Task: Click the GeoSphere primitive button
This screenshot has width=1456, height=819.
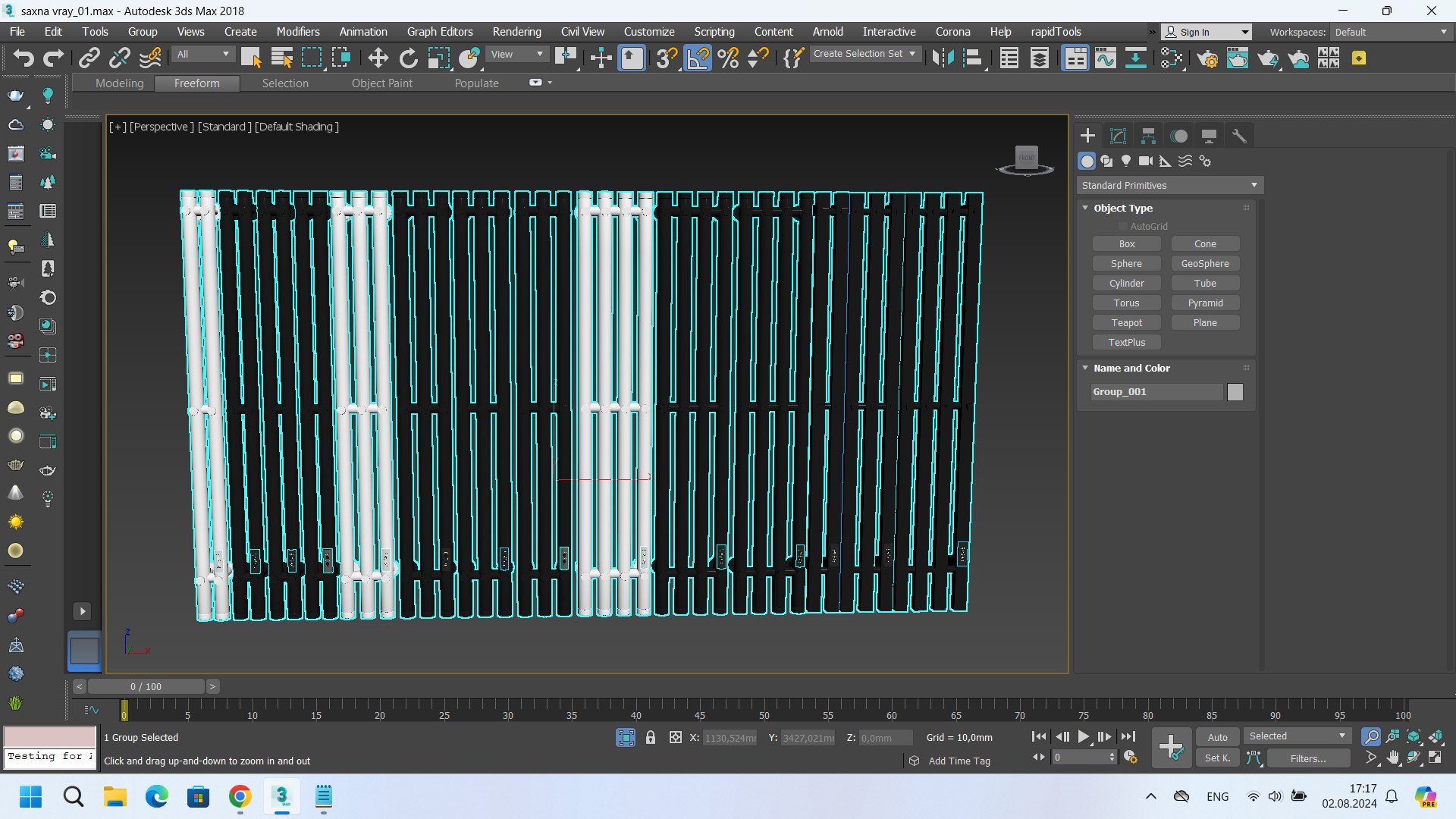Action: (1205, 263)
